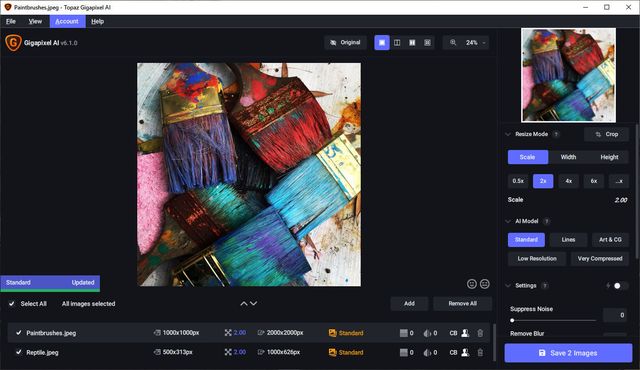This screenshot has width=640, height=370.
Task: Click the Suppress Noise value field
Action: tap(615, 315)
